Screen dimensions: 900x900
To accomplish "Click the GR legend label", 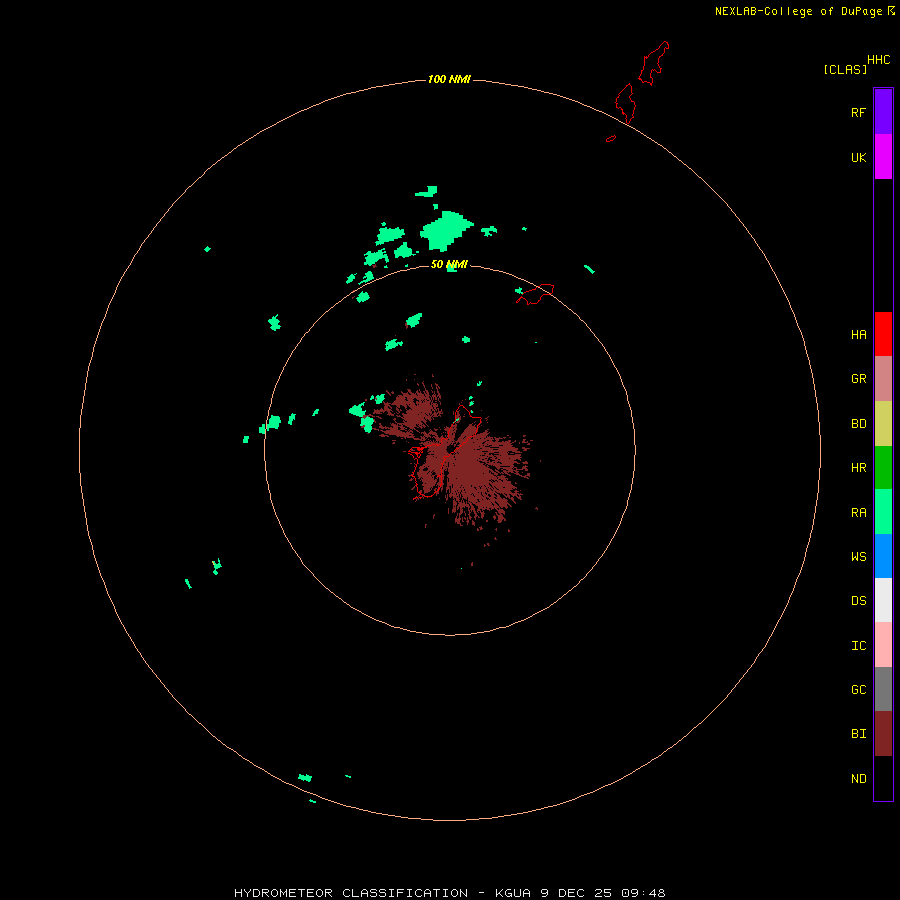I will [x=858, y=379].
